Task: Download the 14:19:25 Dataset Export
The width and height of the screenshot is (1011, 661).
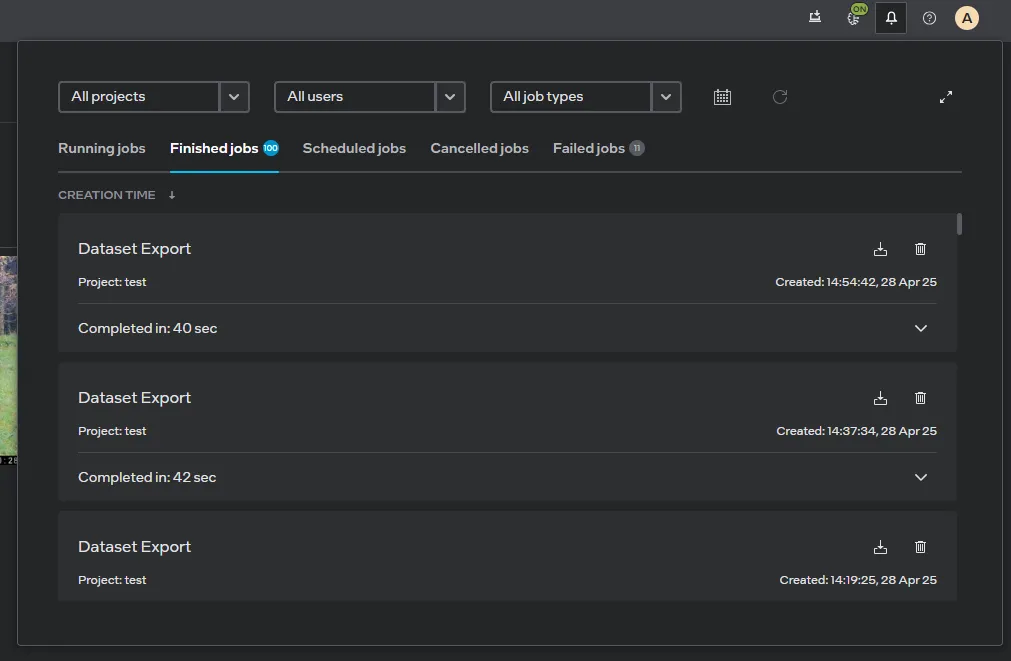Action: tap(880, 547)
